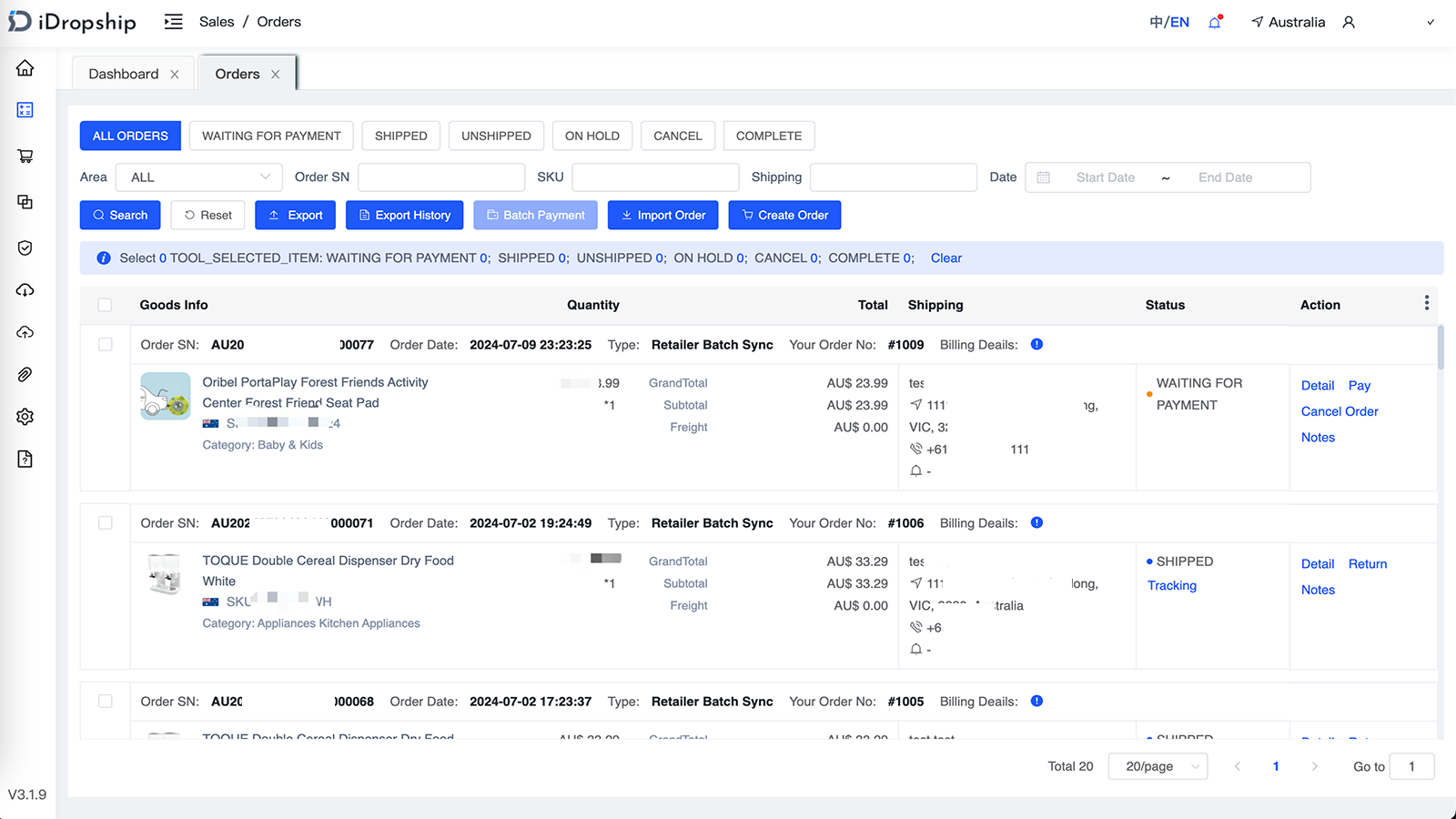Open the 20/page size dropdown
The width and height of the screenshot is (1456, 819).
[x=1158, y=766]
